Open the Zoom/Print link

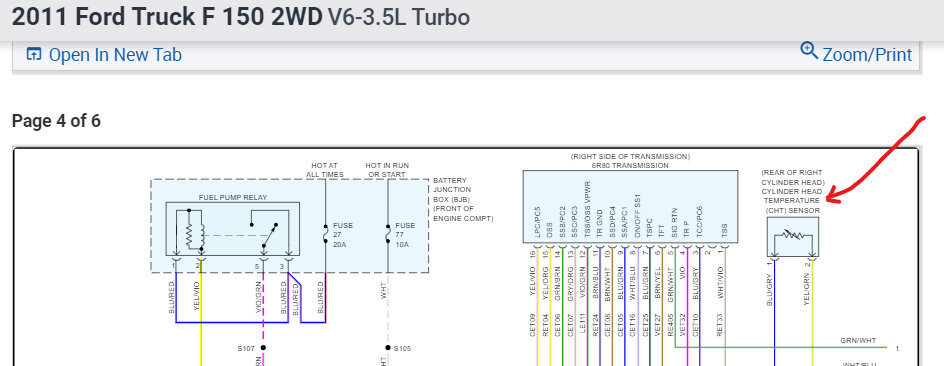tap(867, 55)
